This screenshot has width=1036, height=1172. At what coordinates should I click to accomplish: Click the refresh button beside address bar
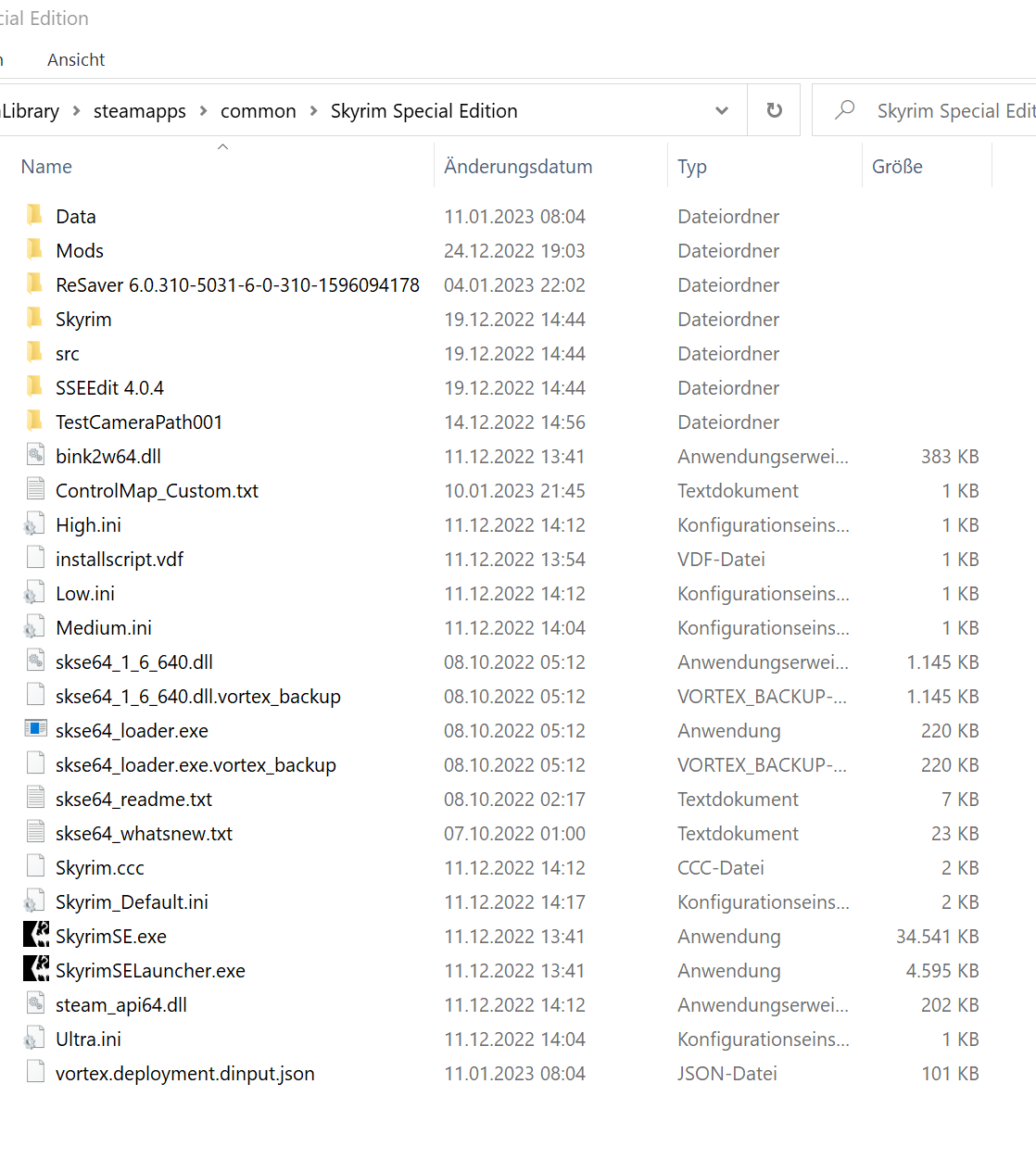point(774,111)
